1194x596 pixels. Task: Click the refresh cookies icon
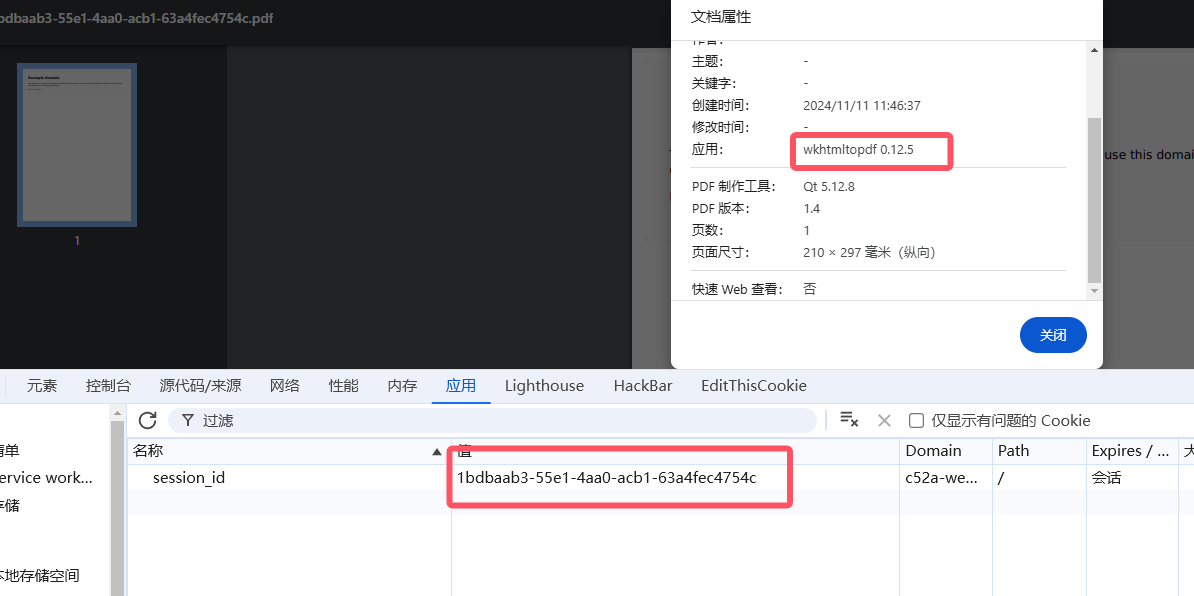(x=148, y=420)
